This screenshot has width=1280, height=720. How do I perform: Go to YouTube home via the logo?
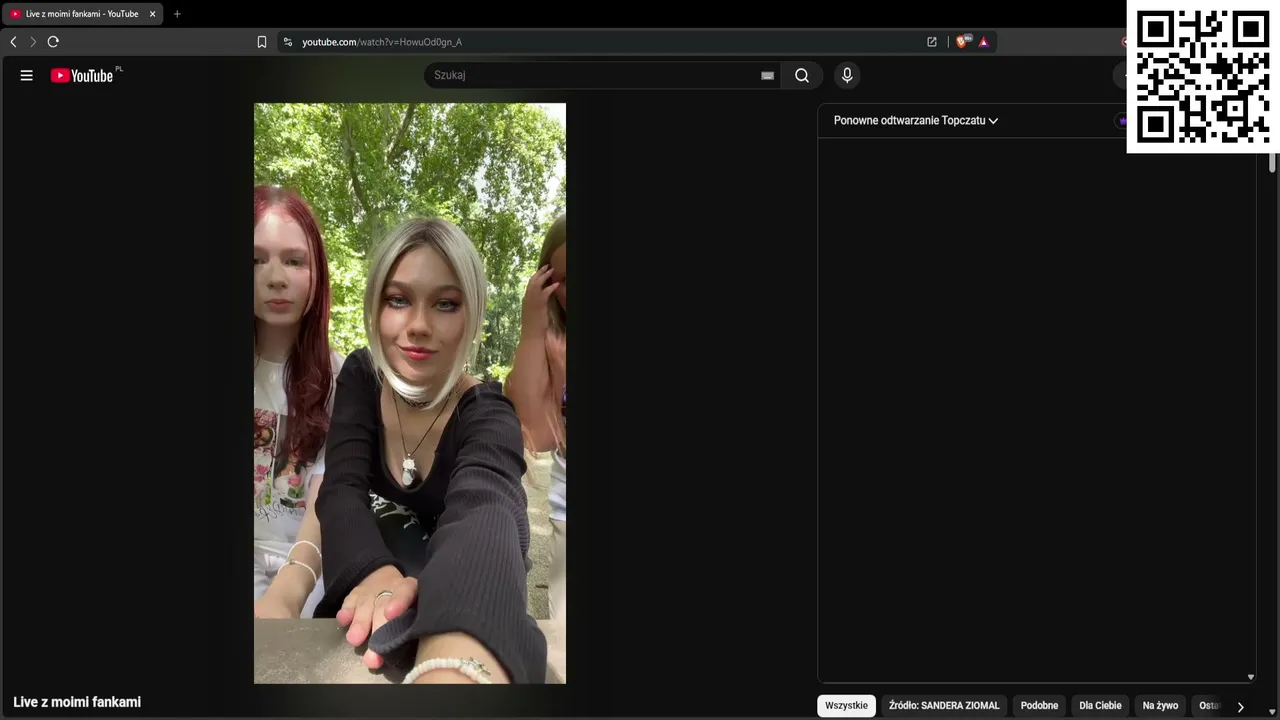pos(82,75)
